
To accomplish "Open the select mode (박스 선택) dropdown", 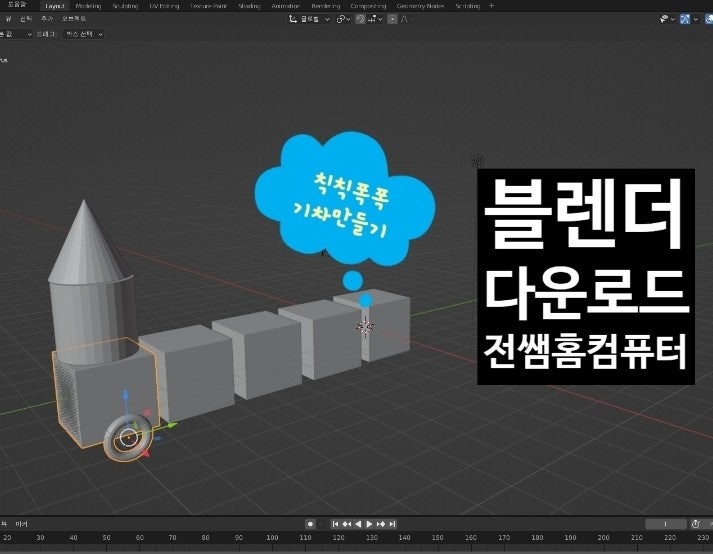I will [83, 34].
